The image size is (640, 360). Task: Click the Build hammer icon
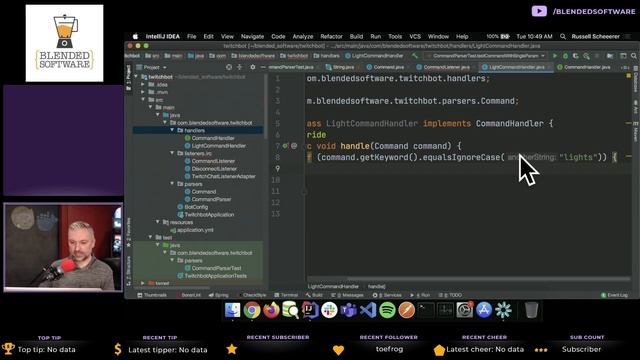tap(415, 56)
